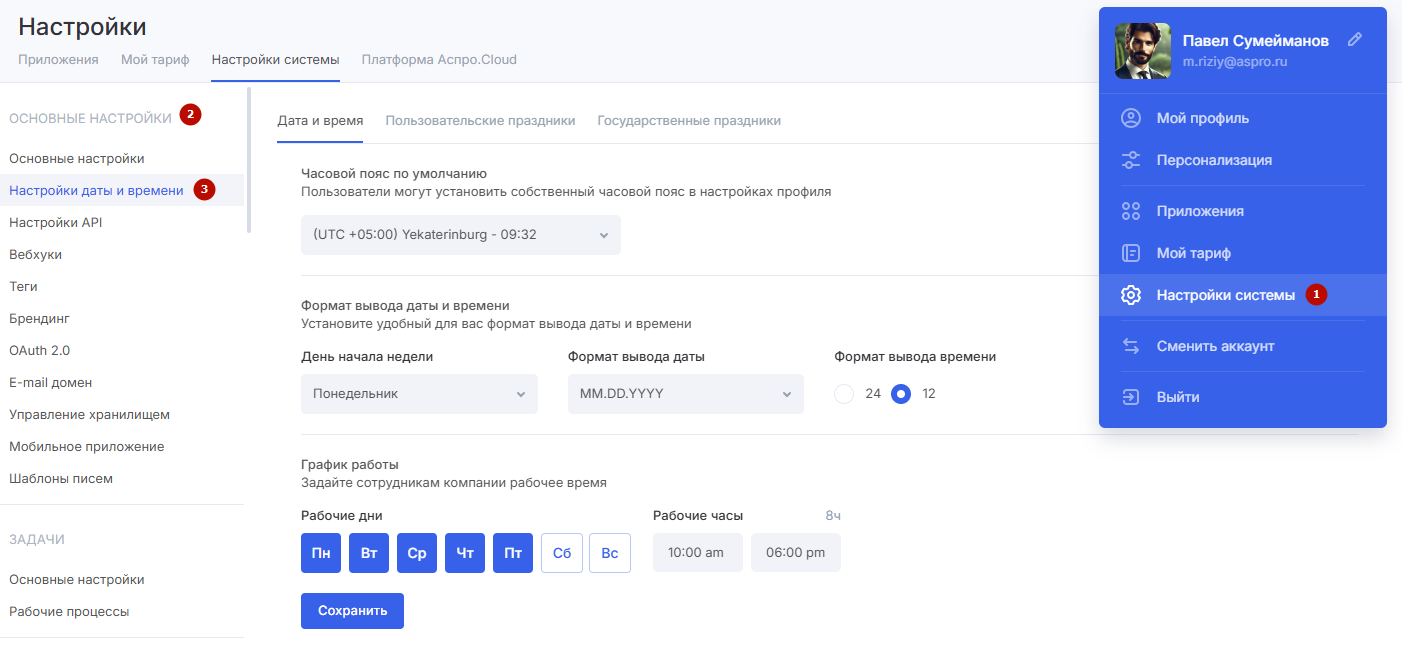Click the Мой профиль person icon
The image size is (1402, 648).
(1131, 118)
